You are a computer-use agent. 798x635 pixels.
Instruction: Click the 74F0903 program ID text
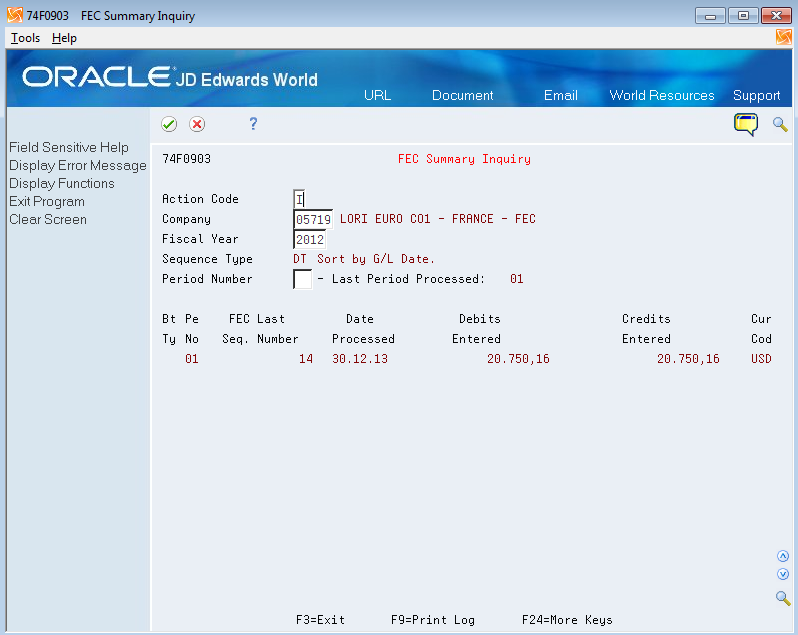point(186,159)
